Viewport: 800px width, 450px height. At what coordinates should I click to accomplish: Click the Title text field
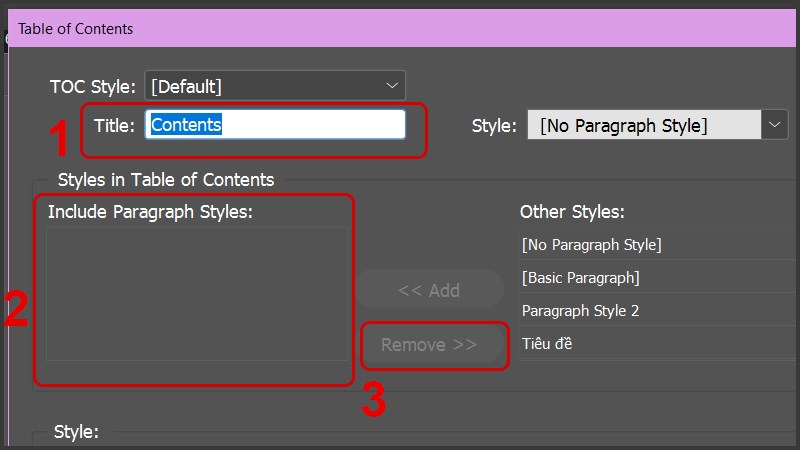pyautogui.click(x=275, y=124)
